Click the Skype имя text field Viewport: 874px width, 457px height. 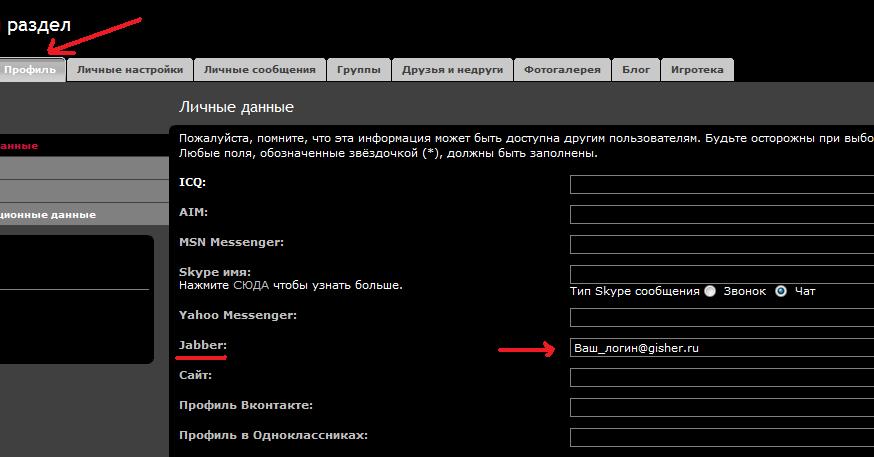[721, 273]
